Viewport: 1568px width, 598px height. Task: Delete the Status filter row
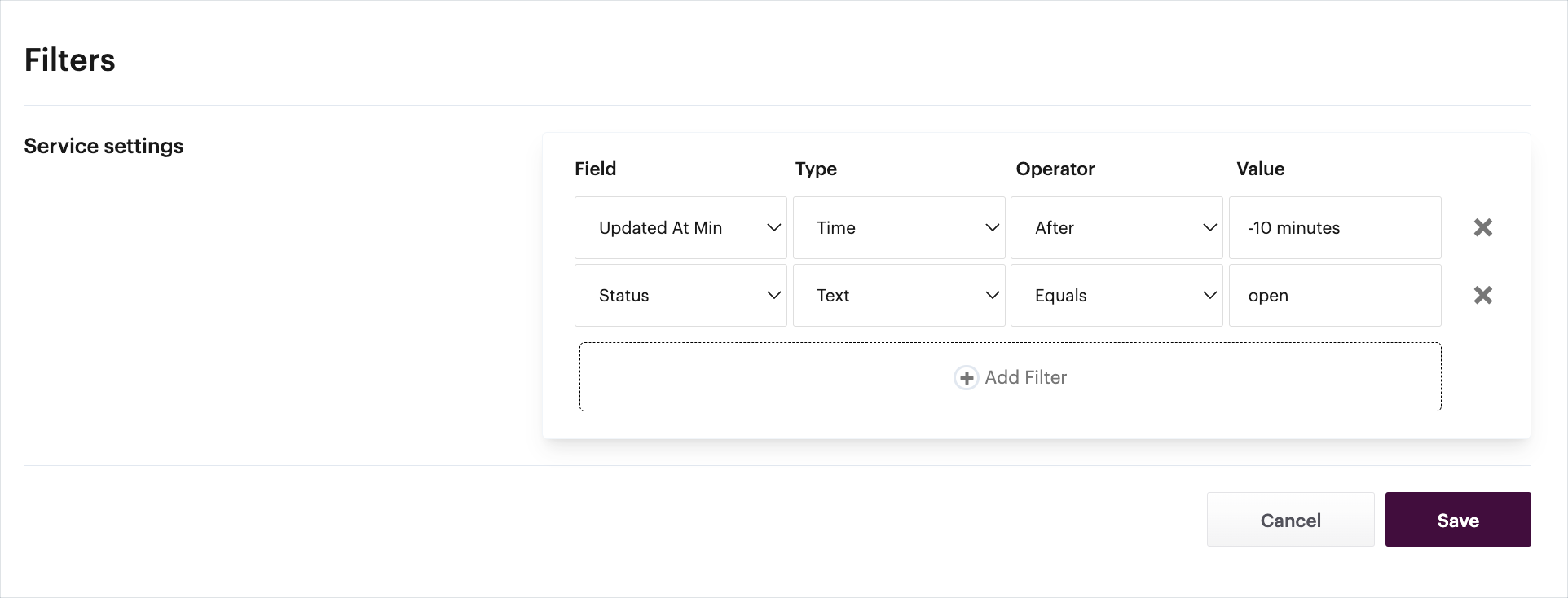(x=1482, y=295)
